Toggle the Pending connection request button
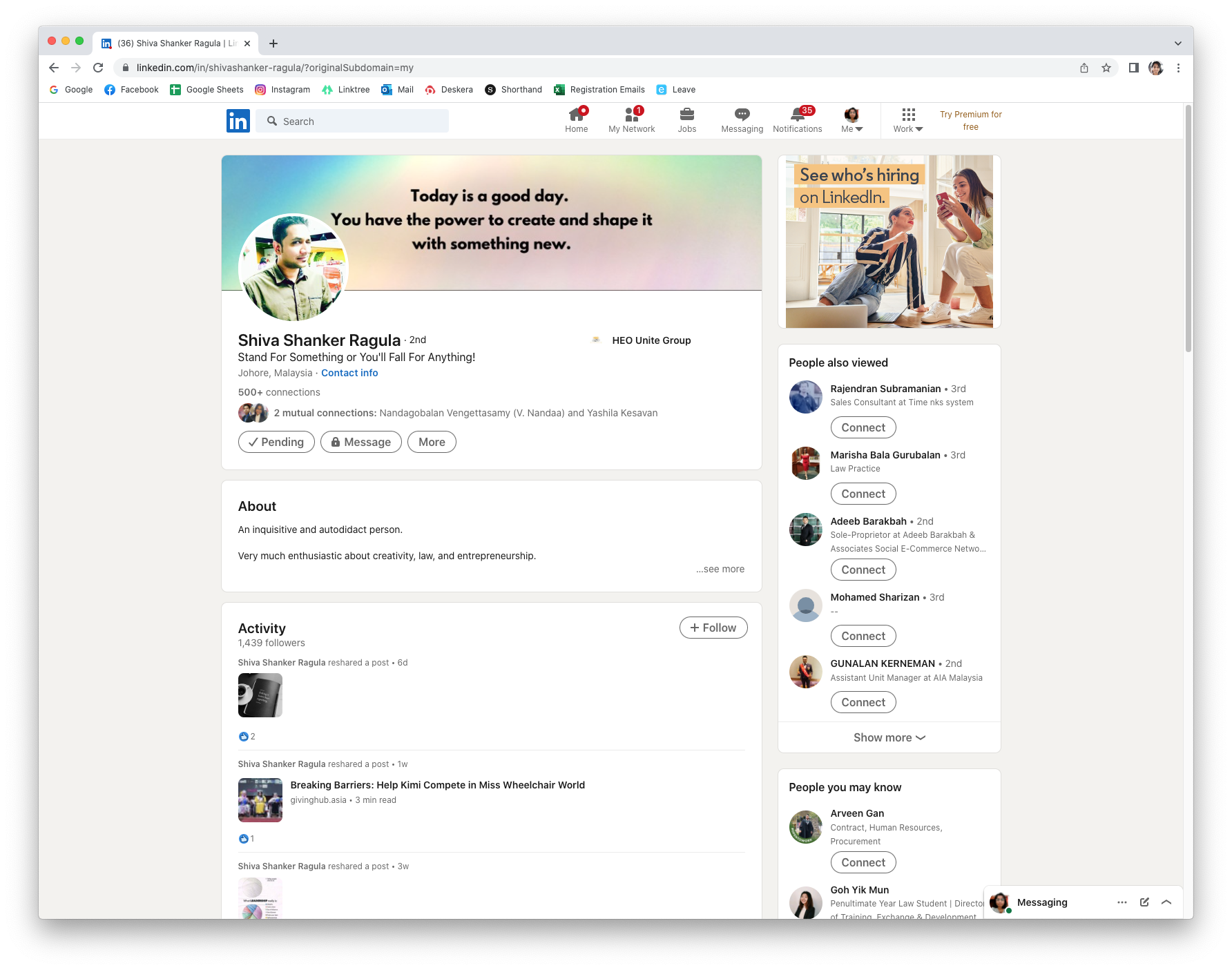Image resolution: width=1232 pixels, height=970 pixels. 276,442
